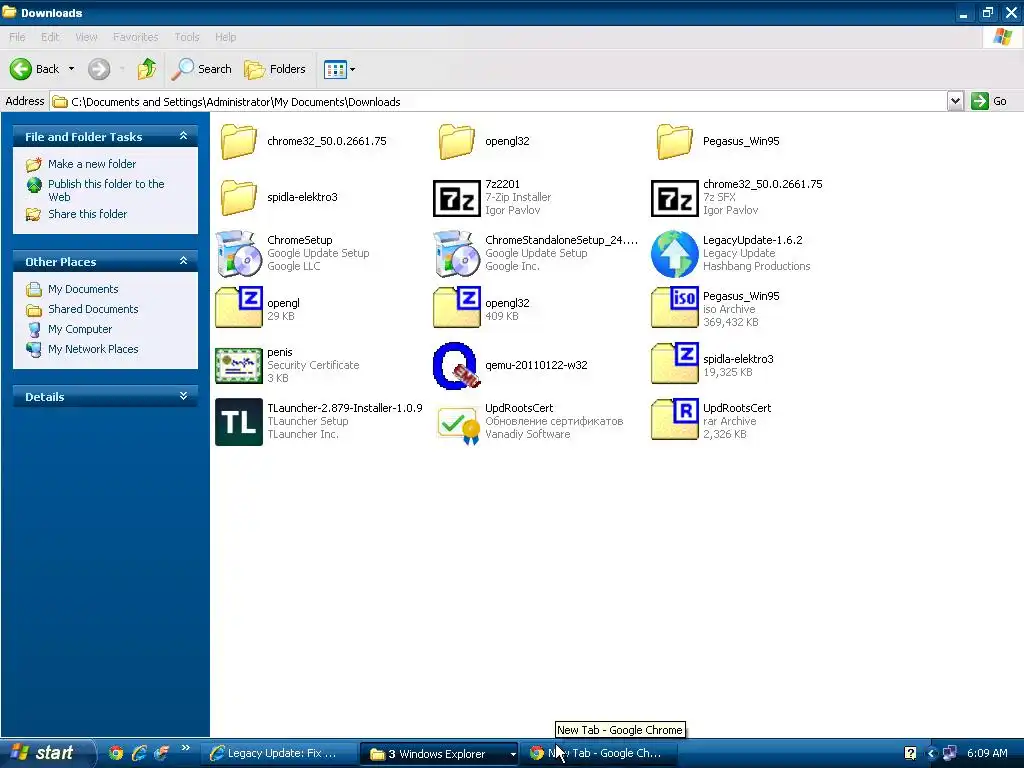
Task: Launch Chrome from quick launch bar
Action: (116, 753)
